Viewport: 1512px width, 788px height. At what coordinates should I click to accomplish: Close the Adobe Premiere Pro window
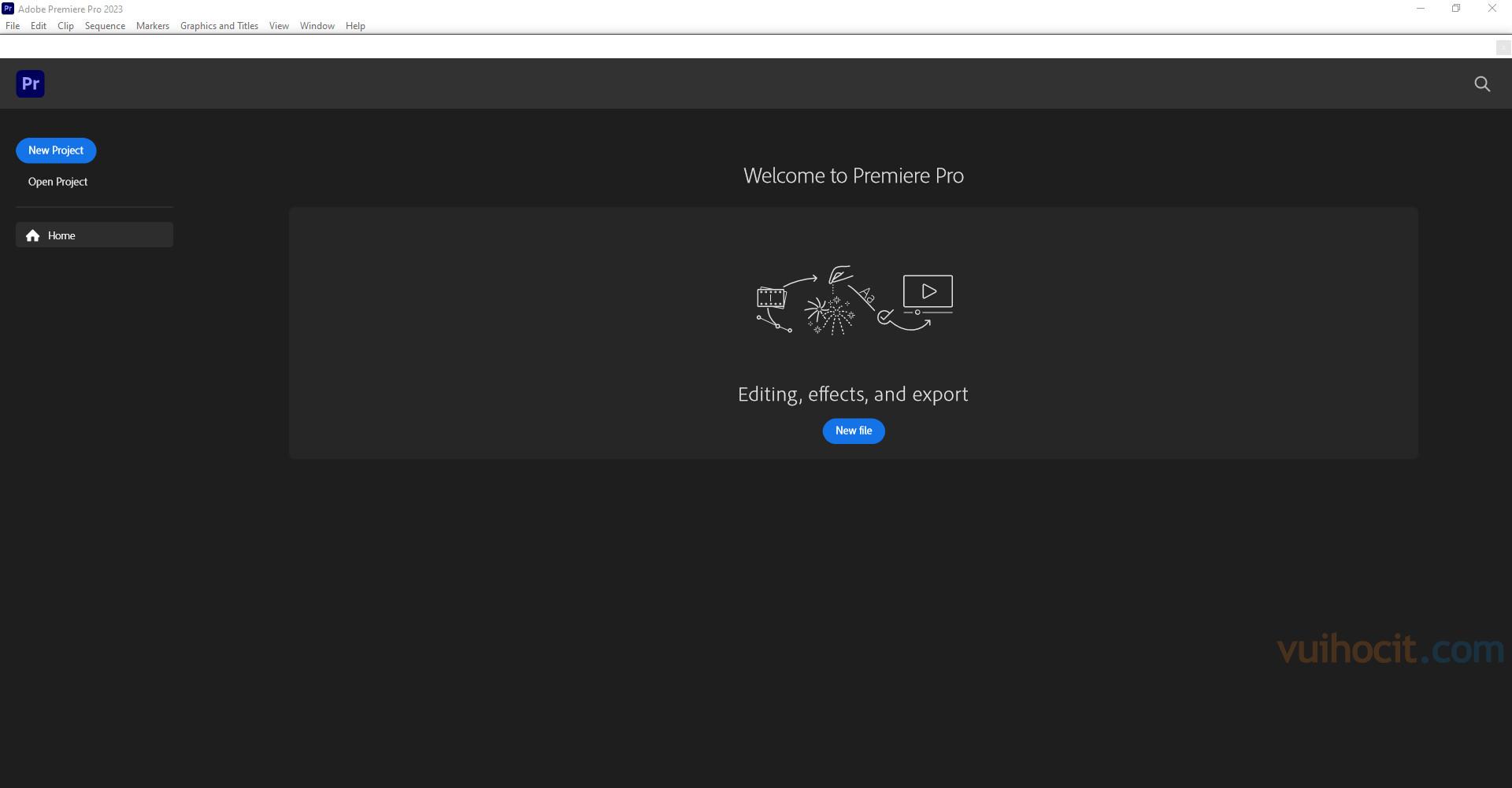(1492, 9)
